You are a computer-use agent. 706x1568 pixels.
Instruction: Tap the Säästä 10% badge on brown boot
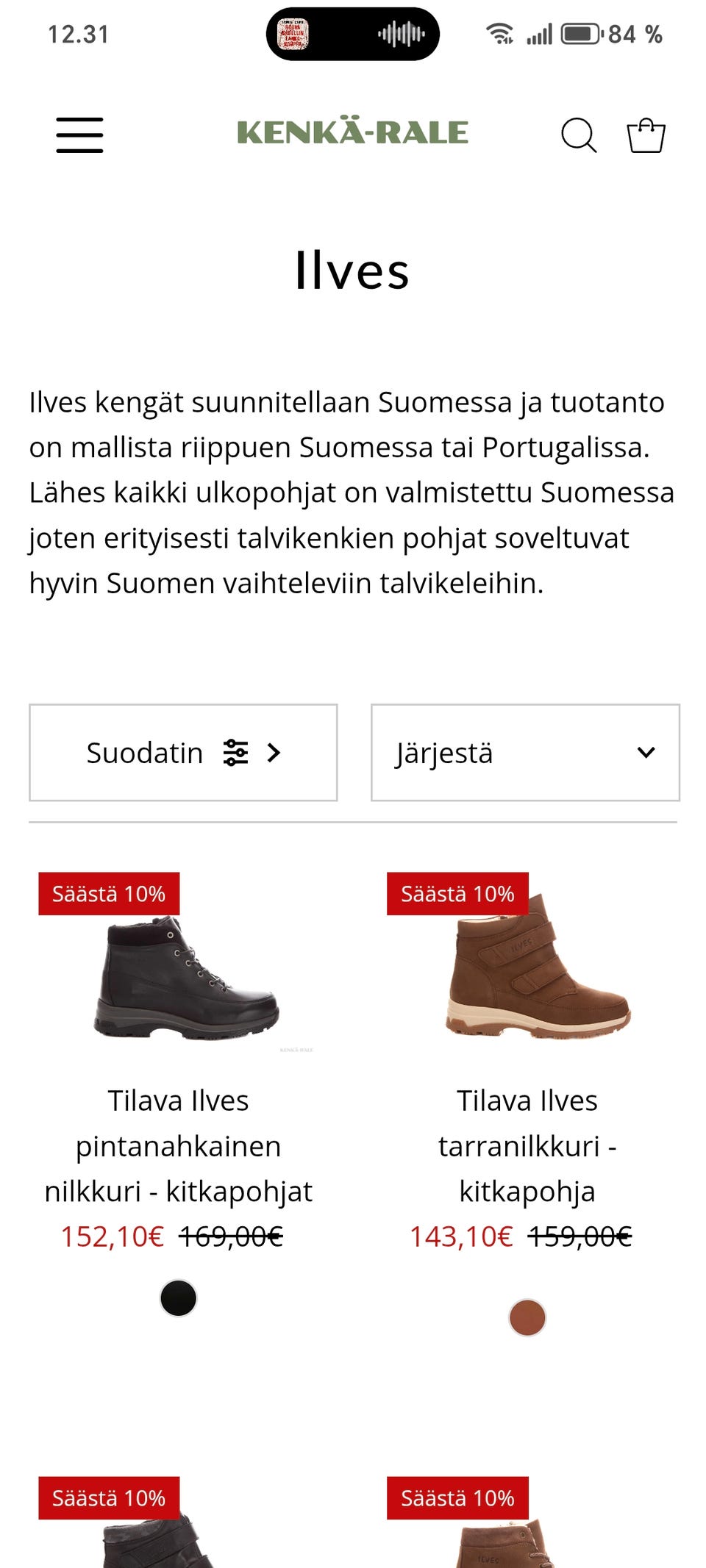456,895
